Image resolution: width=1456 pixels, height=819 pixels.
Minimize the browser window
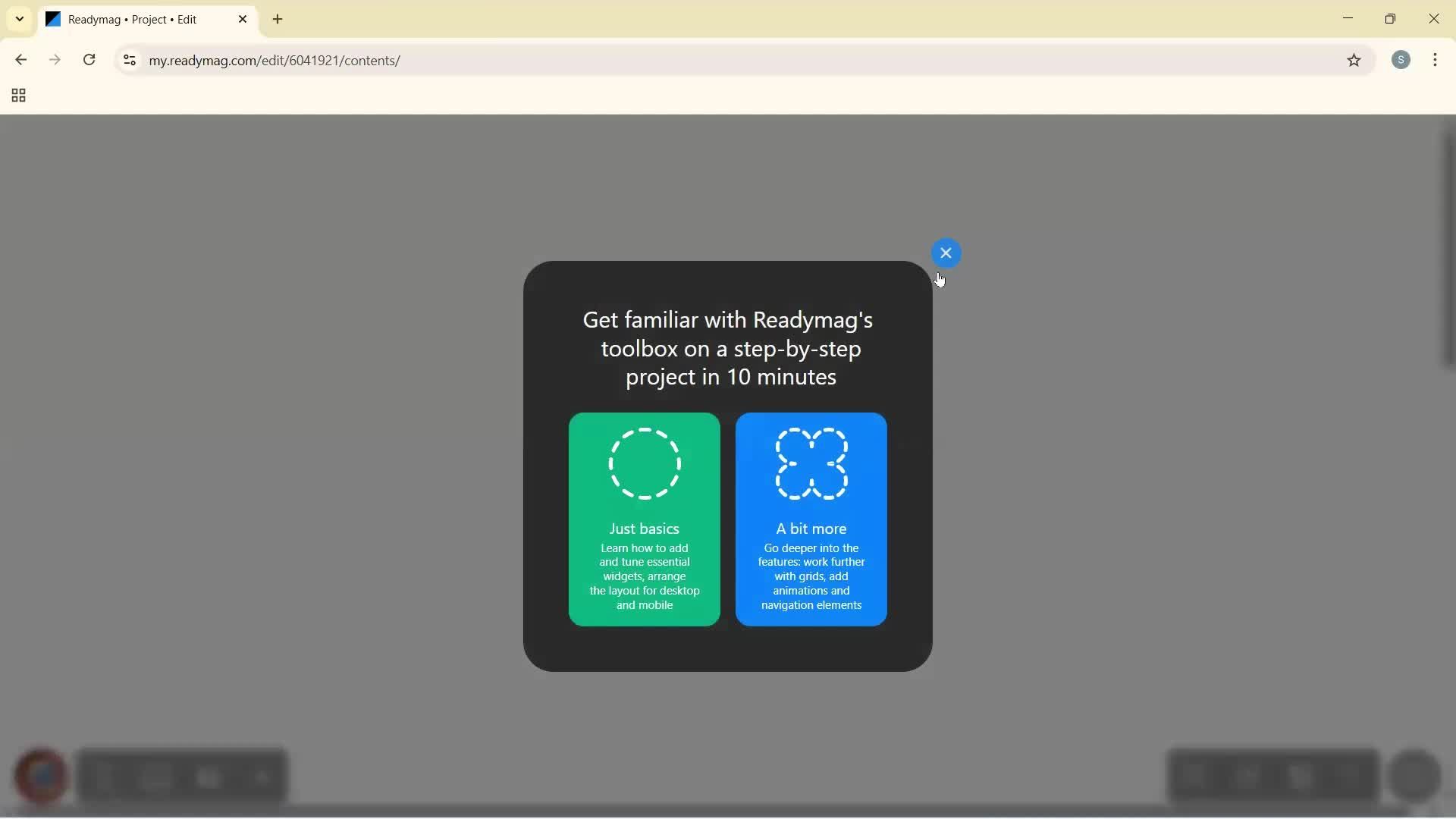coord(1348,19)
